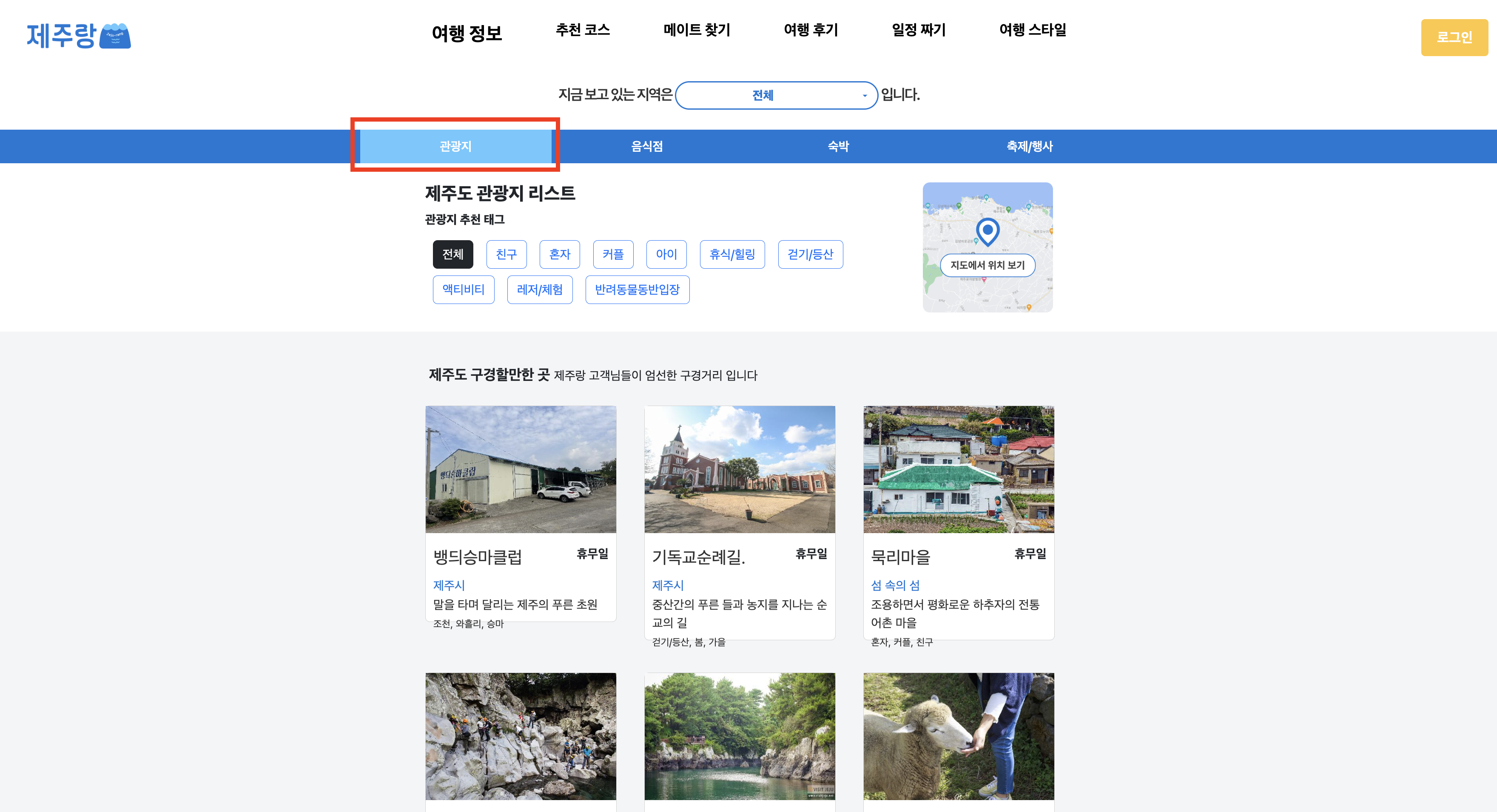Click the map location pin icon
Image resolution: width=1497 pixels, height=812 pixels.
click(x=988, y=230)
